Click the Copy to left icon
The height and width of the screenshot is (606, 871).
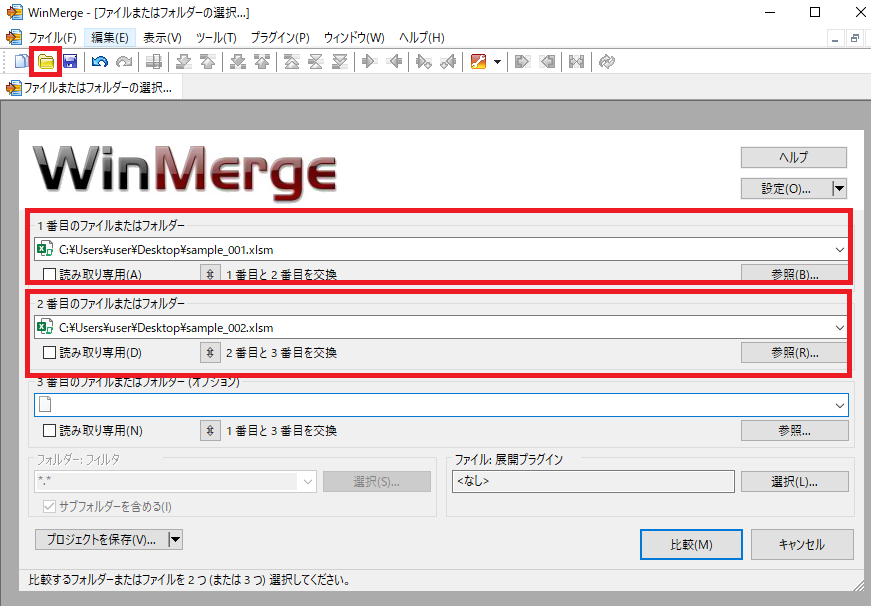point(394,61)
